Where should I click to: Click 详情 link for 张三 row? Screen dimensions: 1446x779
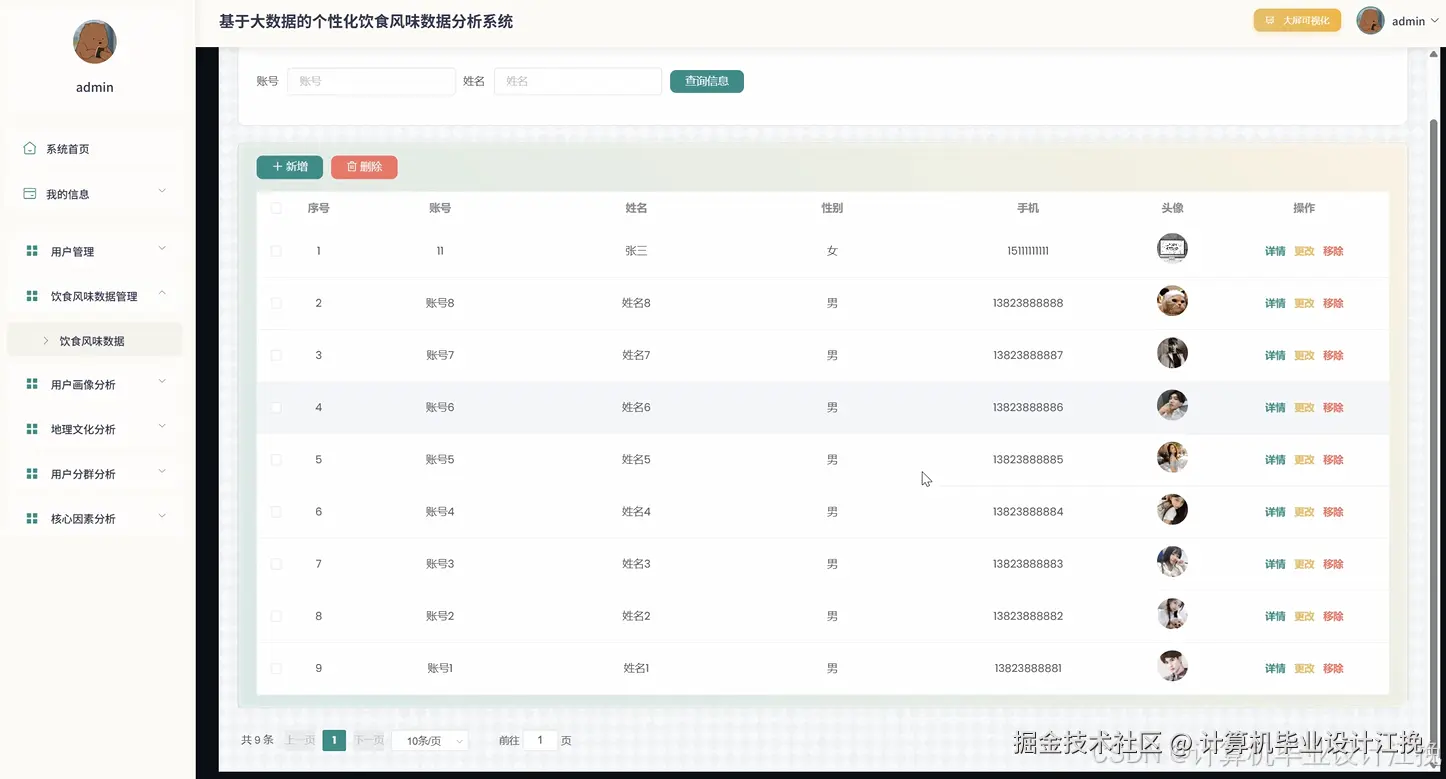point(1275,251)
